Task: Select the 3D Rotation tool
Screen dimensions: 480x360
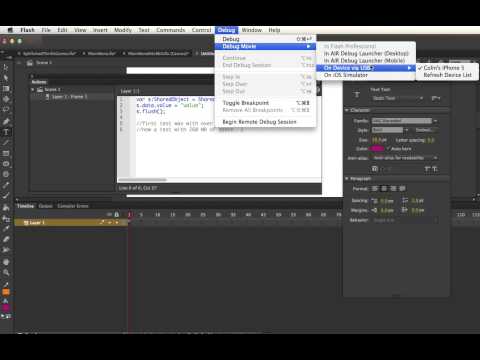Action: pyautogui.click(x=6, y=99)
